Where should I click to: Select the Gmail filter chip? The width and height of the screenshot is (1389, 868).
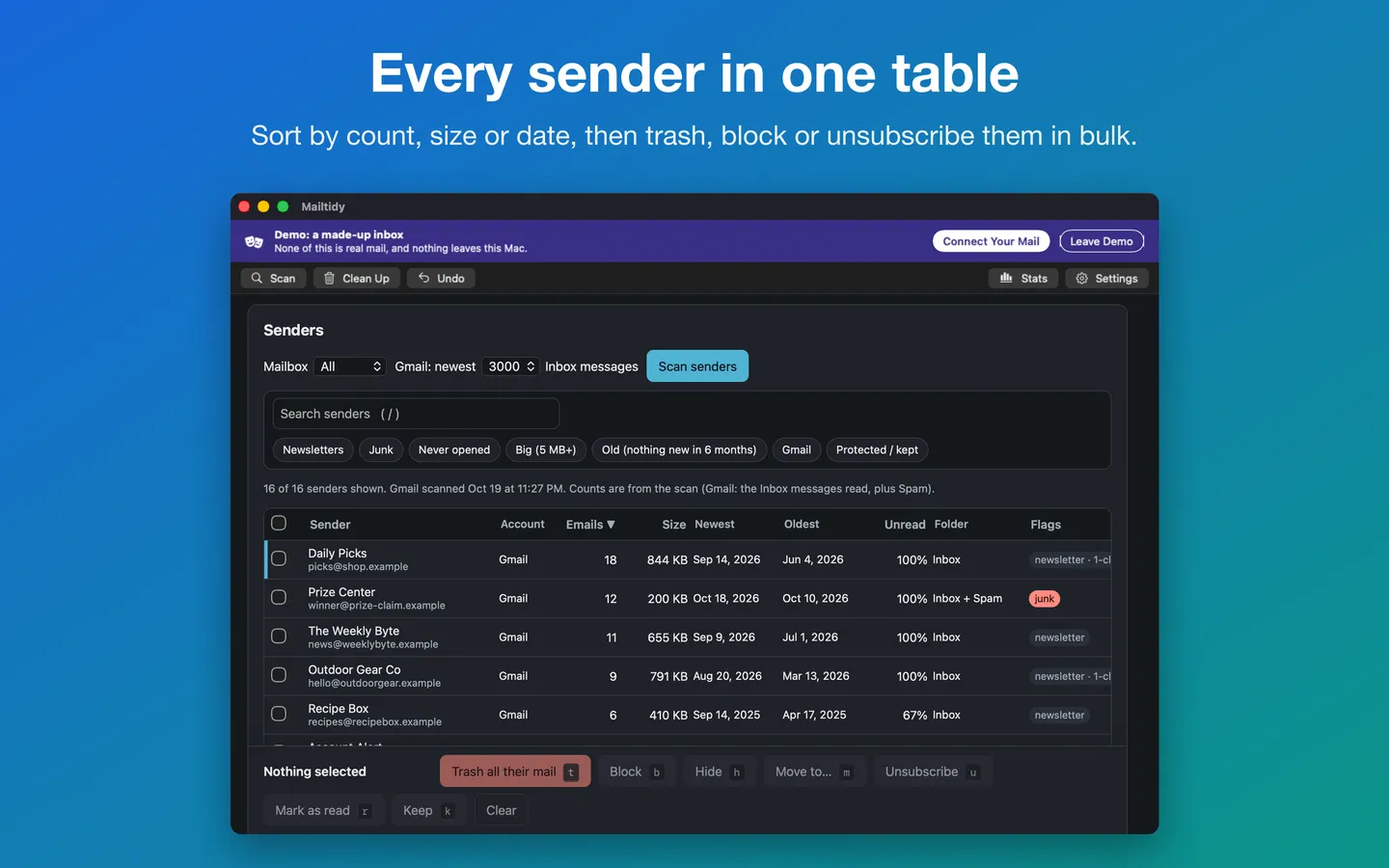797,449
